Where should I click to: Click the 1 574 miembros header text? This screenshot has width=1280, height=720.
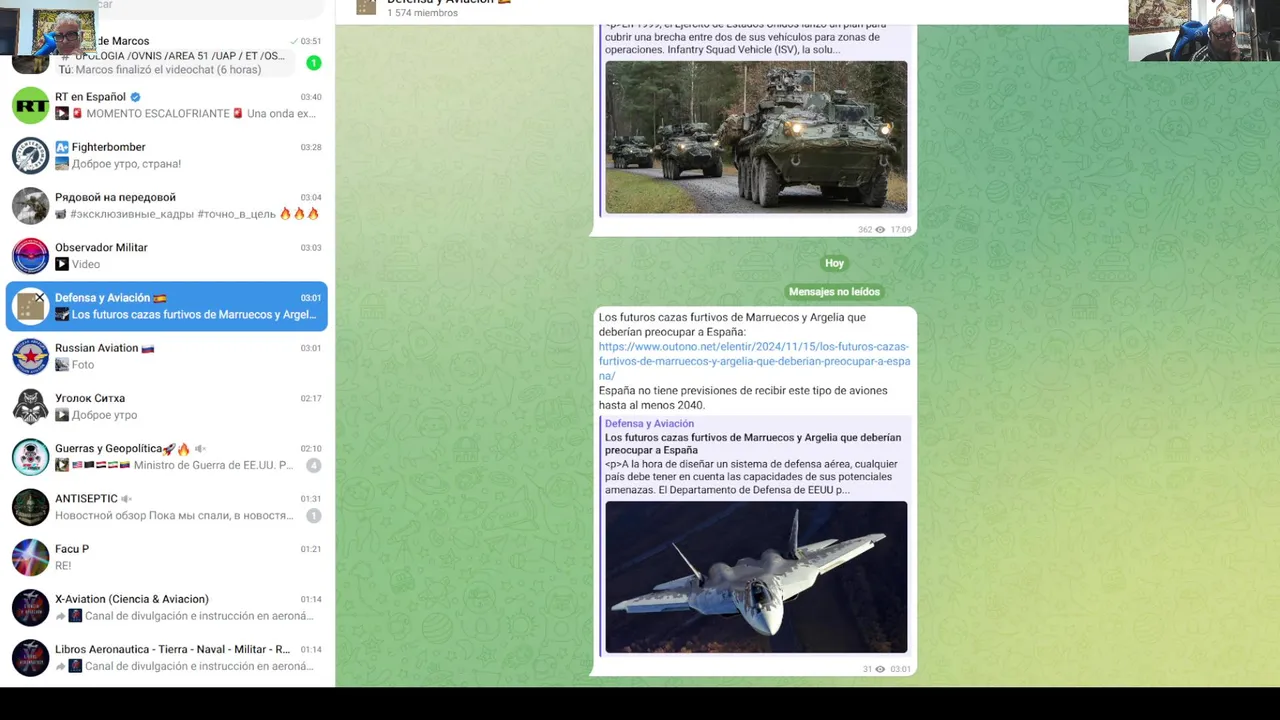coord(422,13)
